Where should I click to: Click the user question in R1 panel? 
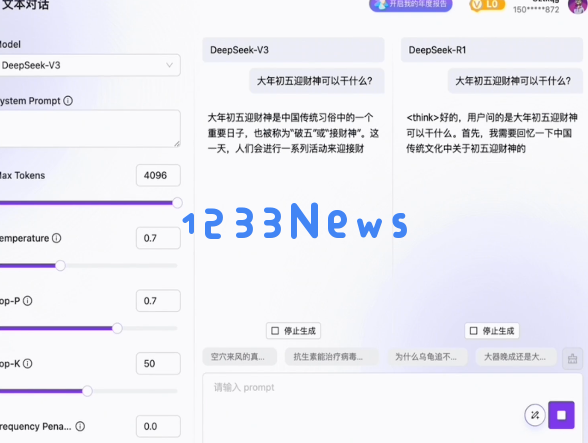tap(515, 81)
